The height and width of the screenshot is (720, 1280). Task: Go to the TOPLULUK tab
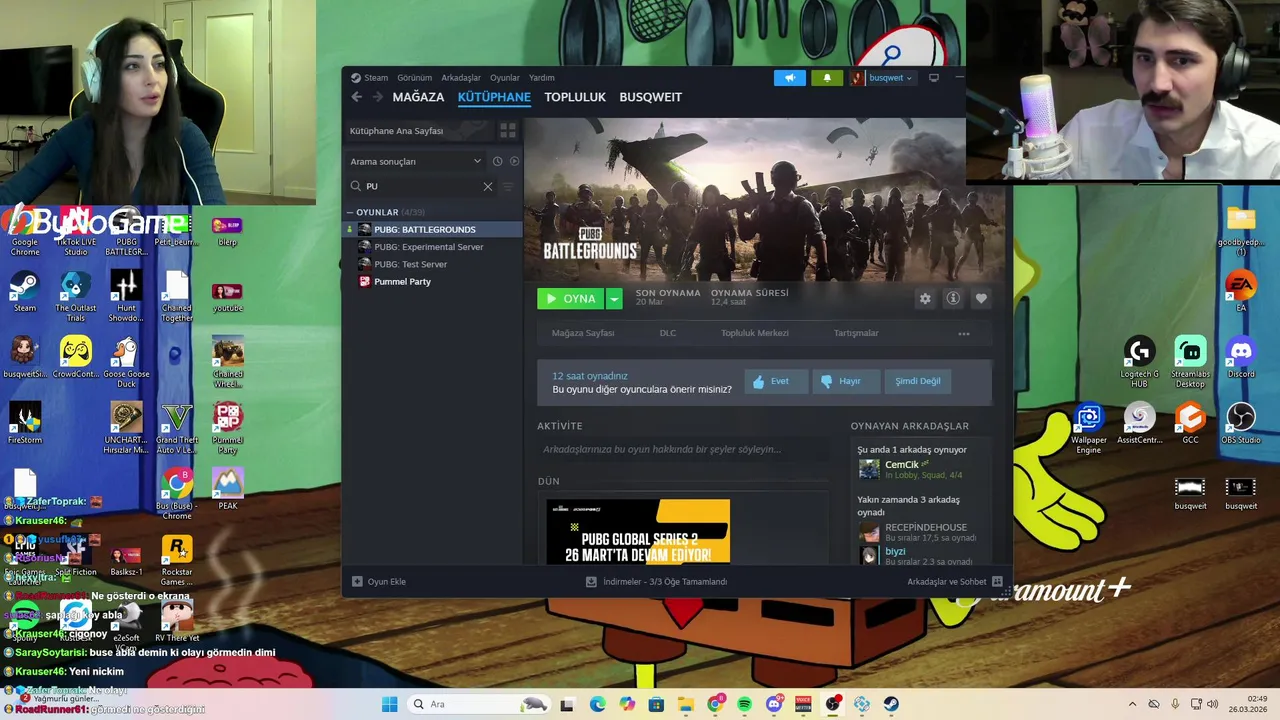point(575,97)
